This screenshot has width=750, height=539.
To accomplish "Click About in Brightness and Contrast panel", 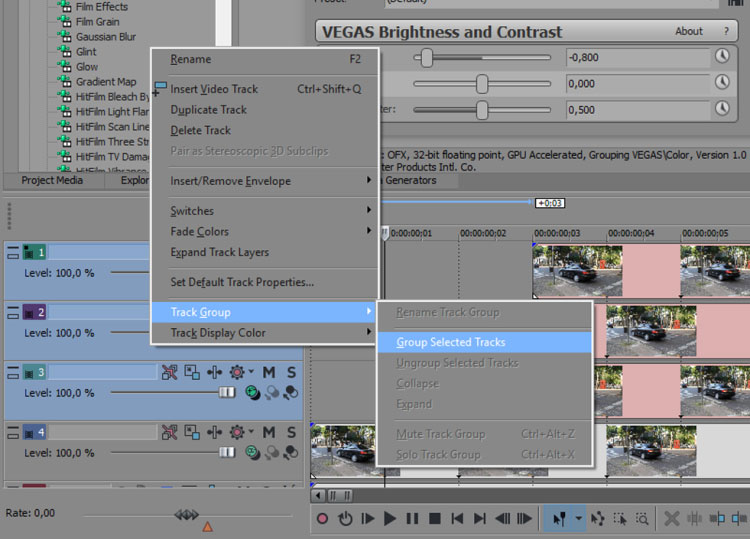I will 688,32.
